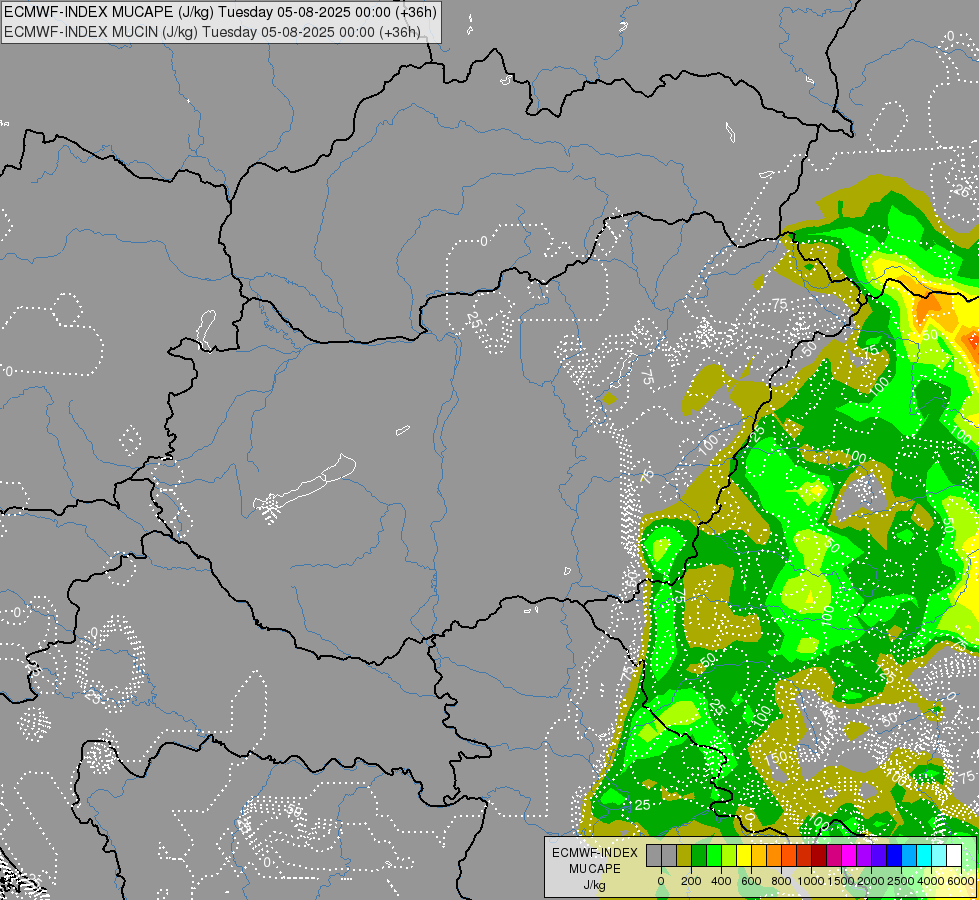Click the legend label 800
This screenshot has height=900, width=979.
(x=781, y=881)
